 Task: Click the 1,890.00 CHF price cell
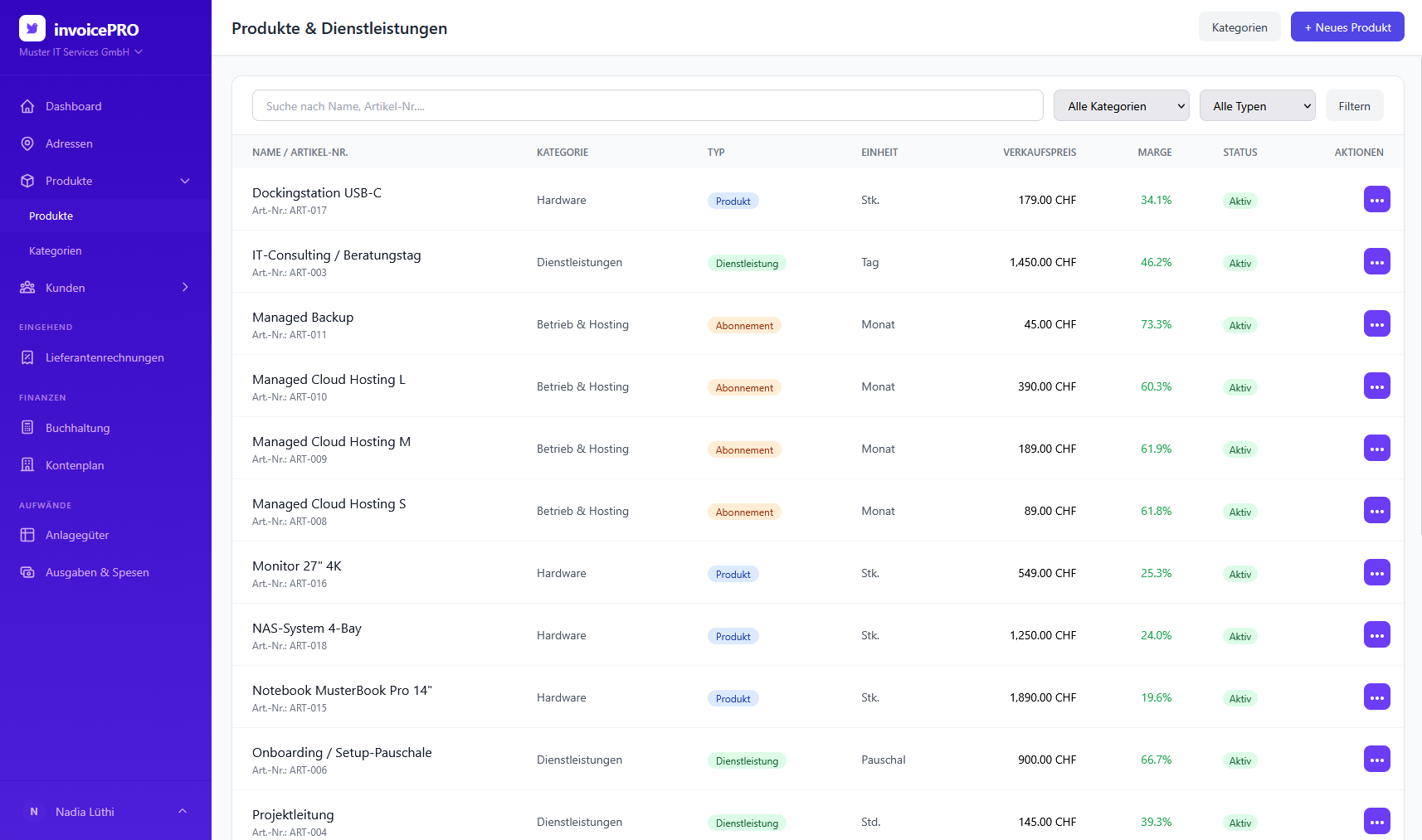(1043, 697)
